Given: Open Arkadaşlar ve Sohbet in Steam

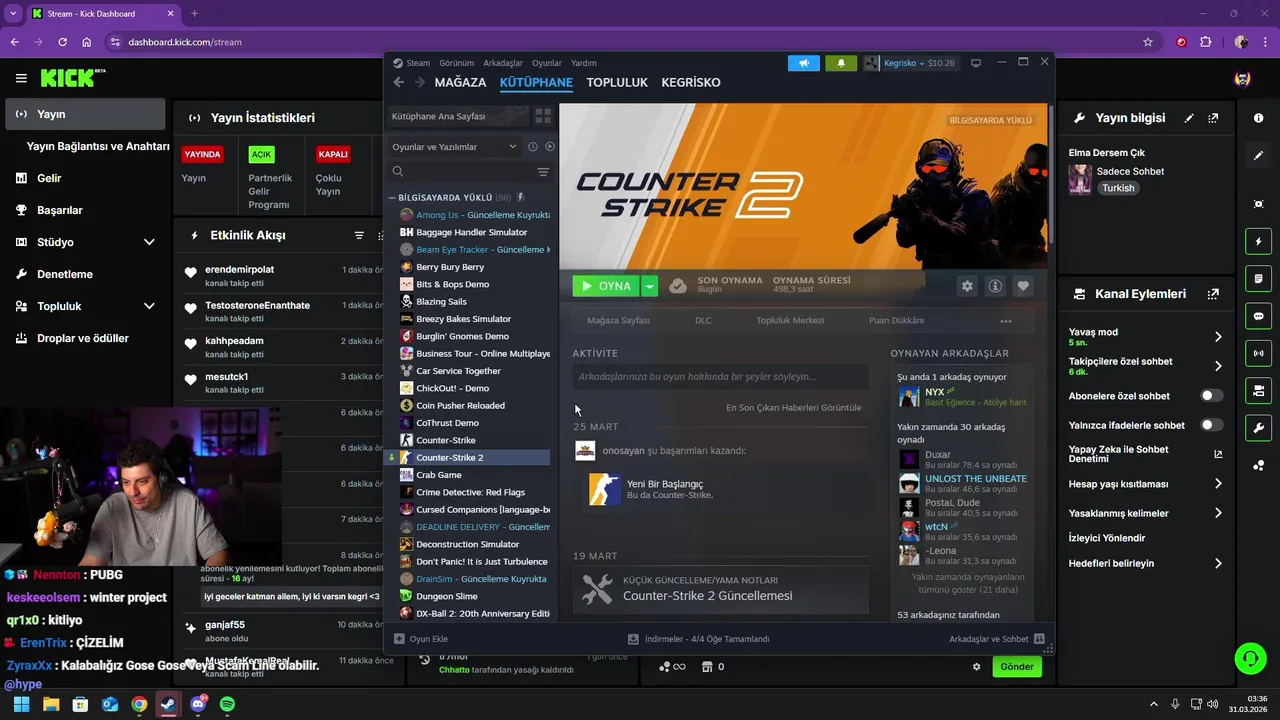Looking at the screenshot, I should click(x=996, y=639).
